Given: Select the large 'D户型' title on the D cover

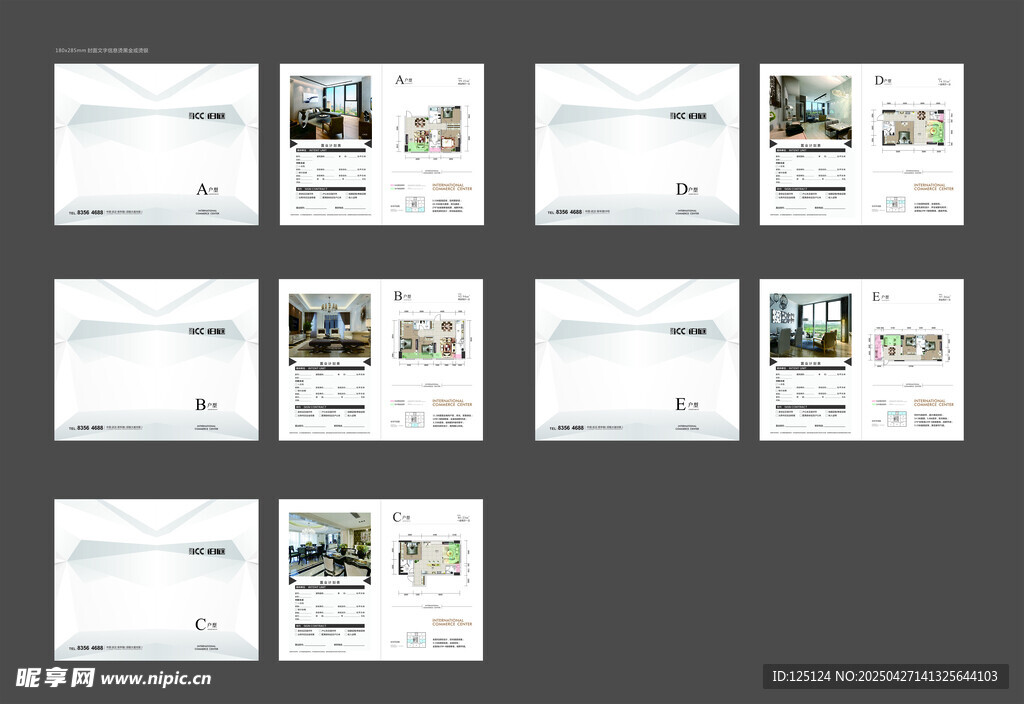Looking at the screenshot, I should click(x=687, y=189).
